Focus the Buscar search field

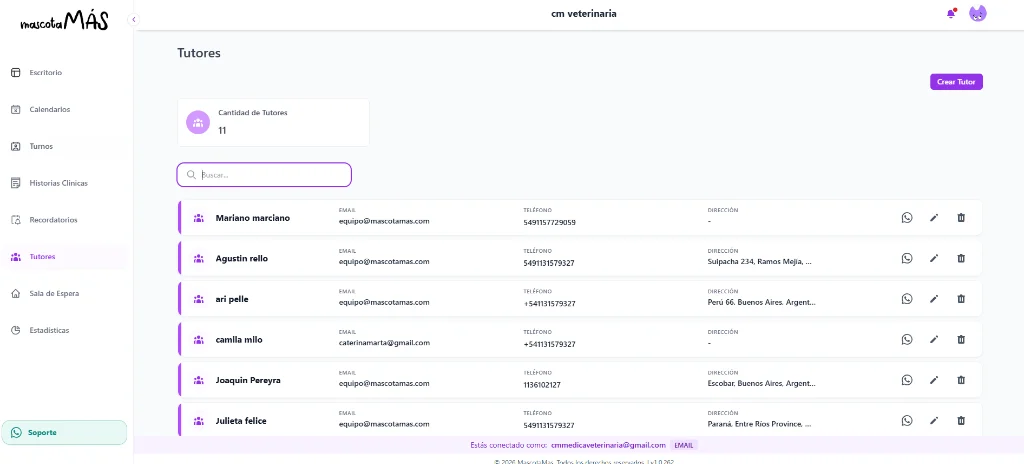coord(264,174)
